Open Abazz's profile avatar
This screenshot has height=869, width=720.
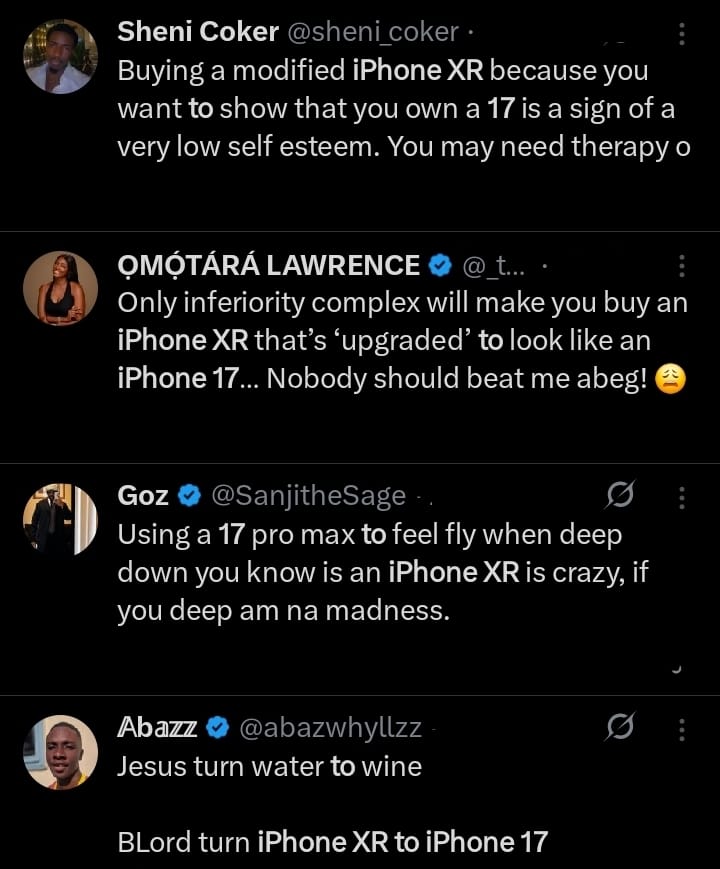(x=60, y=754)
